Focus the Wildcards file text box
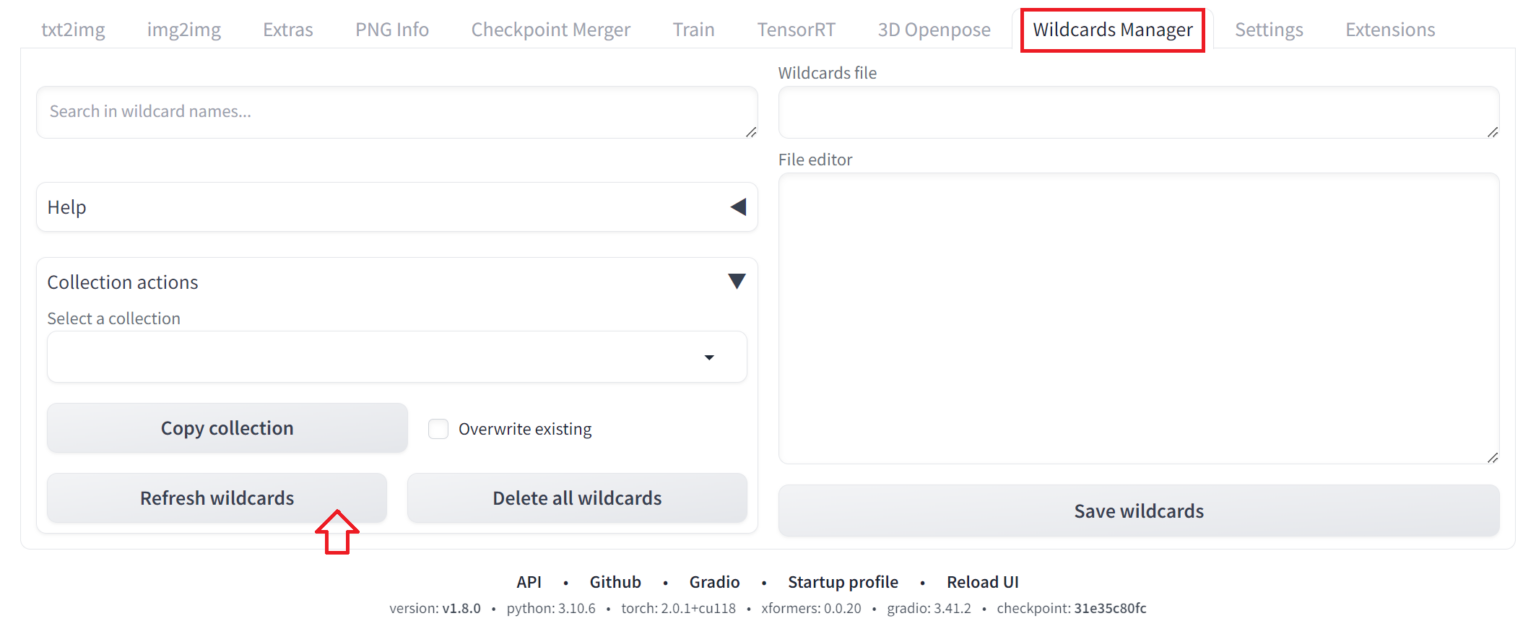Viewport: 1536px width, 634px height. tap(1138, 112)
